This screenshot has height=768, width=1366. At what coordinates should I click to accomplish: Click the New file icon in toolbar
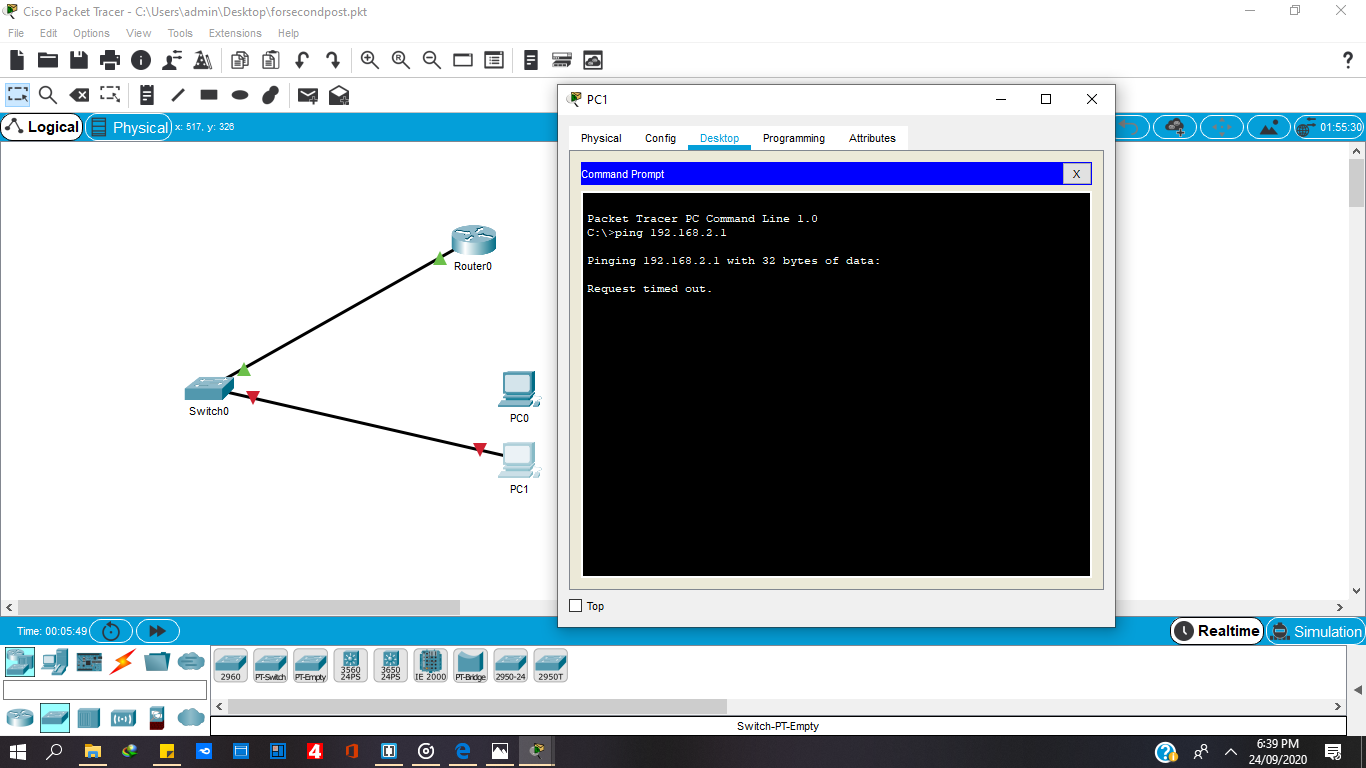17,60
